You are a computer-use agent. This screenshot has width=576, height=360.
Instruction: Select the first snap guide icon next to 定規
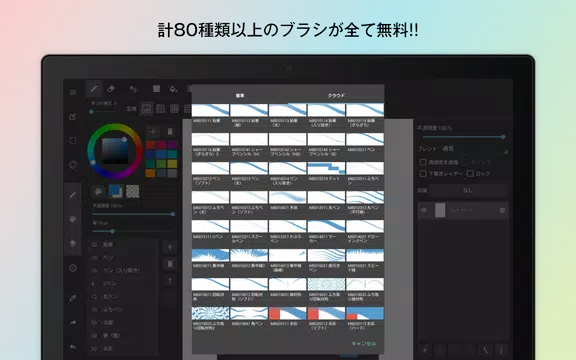[x=147, y=109]
